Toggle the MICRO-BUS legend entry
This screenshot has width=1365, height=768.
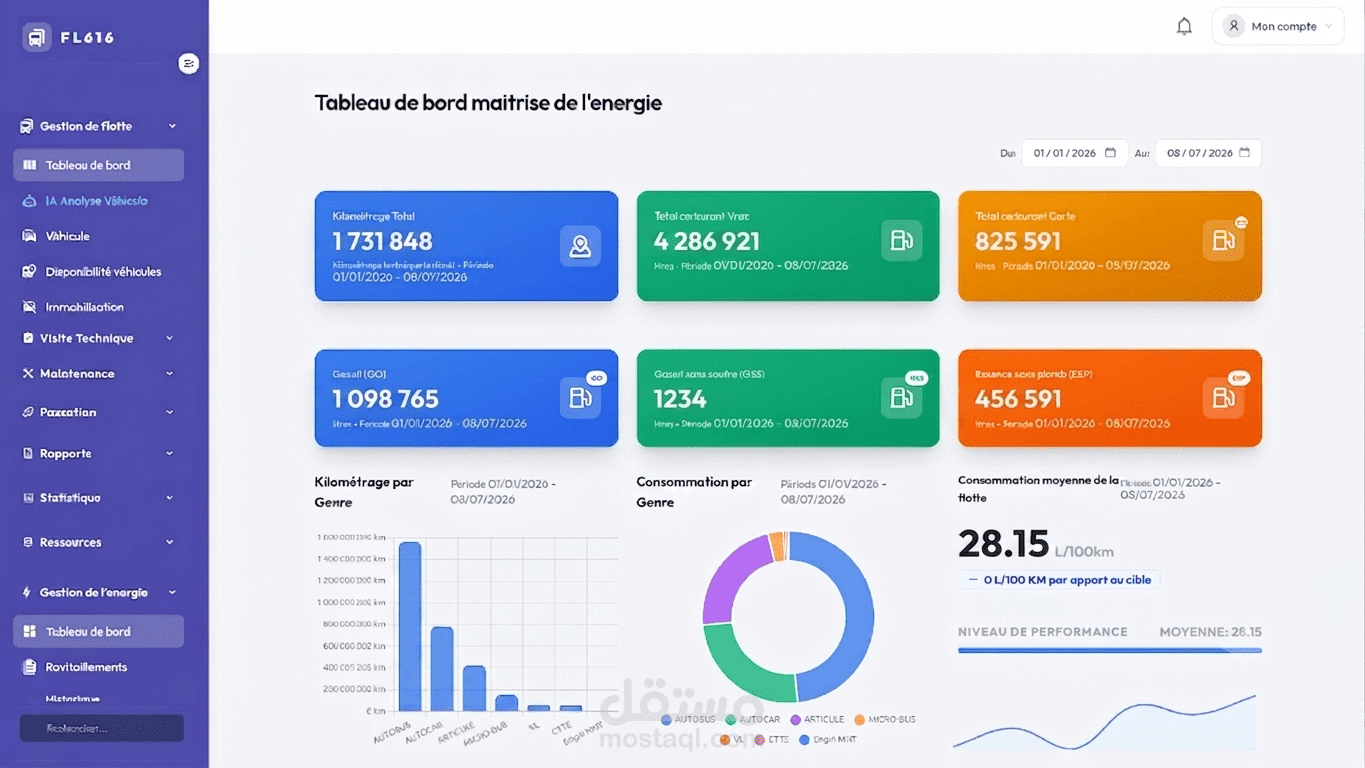coord(885,719)
